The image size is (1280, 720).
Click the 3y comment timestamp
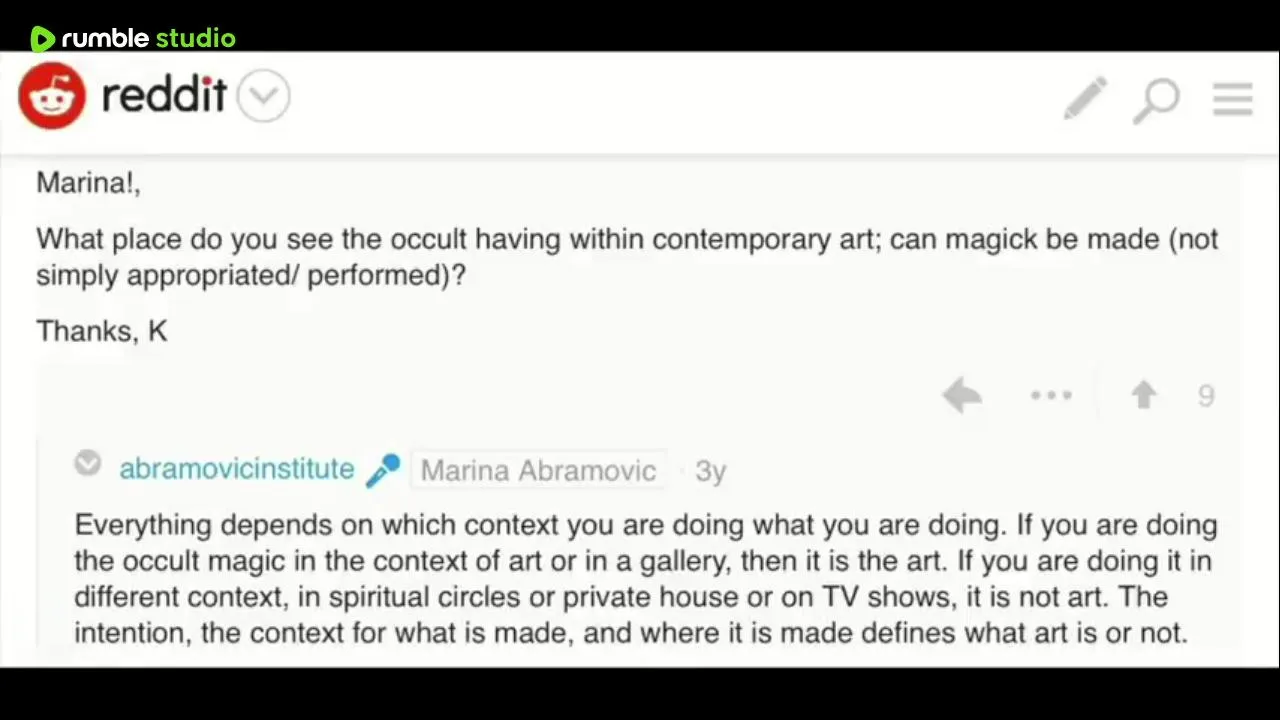click(x=710, y=471)
